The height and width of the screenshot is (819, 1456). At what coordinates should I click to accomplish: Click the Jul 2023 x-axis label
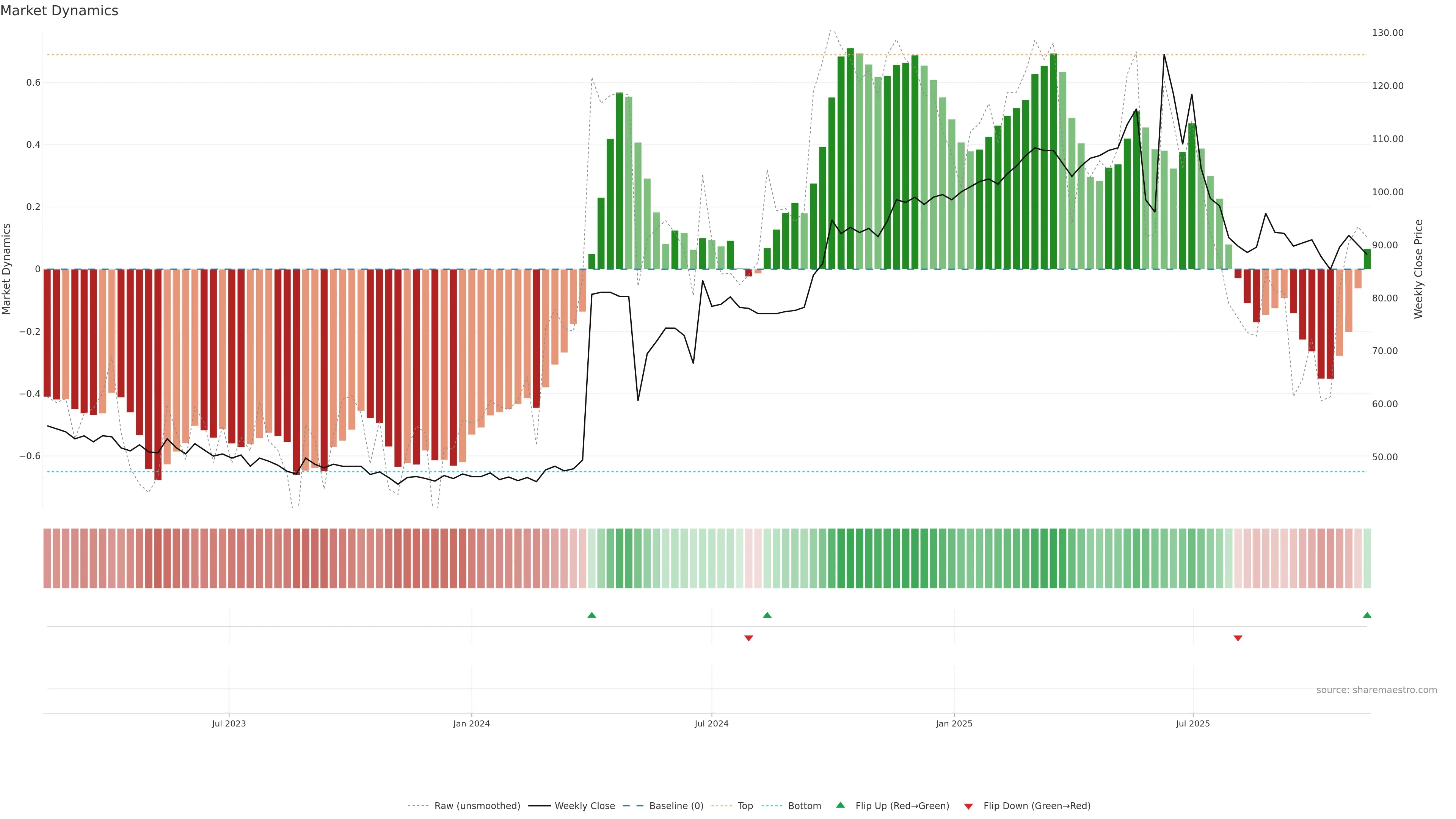click(x=229, y=723)
